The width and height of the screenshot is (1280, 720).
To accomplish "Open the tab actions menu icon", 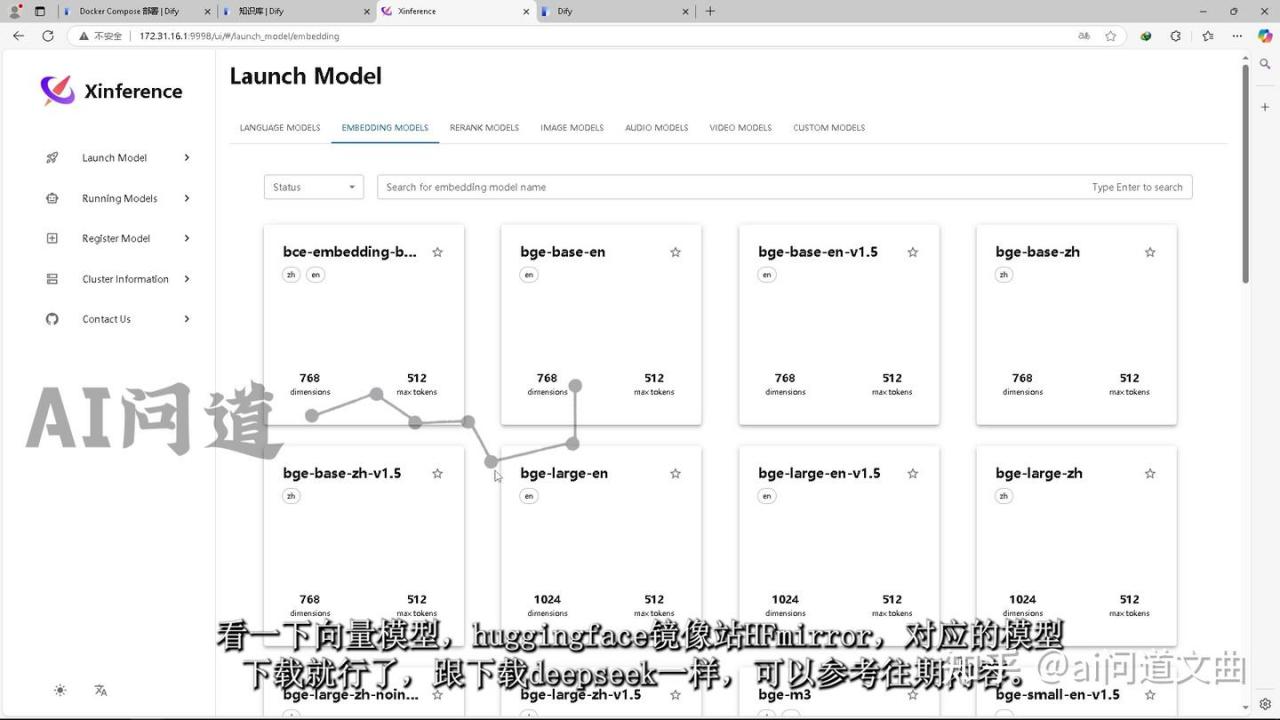I will pos(40,11).
